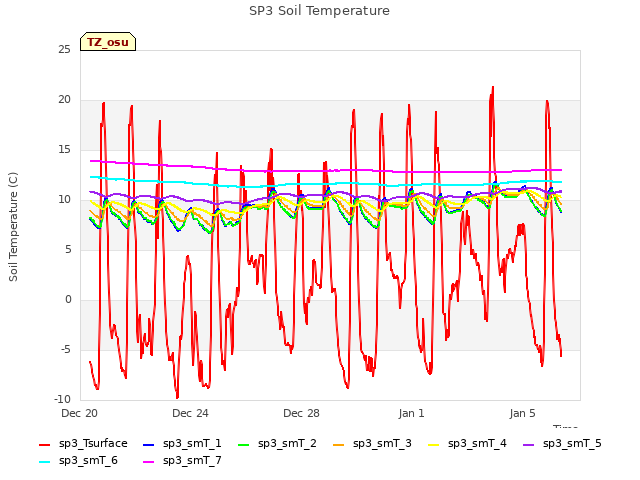Screen dimensions: 640x480
Task: Toggle the sp3_smT_1 legend entry
Action: tap(182, 444)
